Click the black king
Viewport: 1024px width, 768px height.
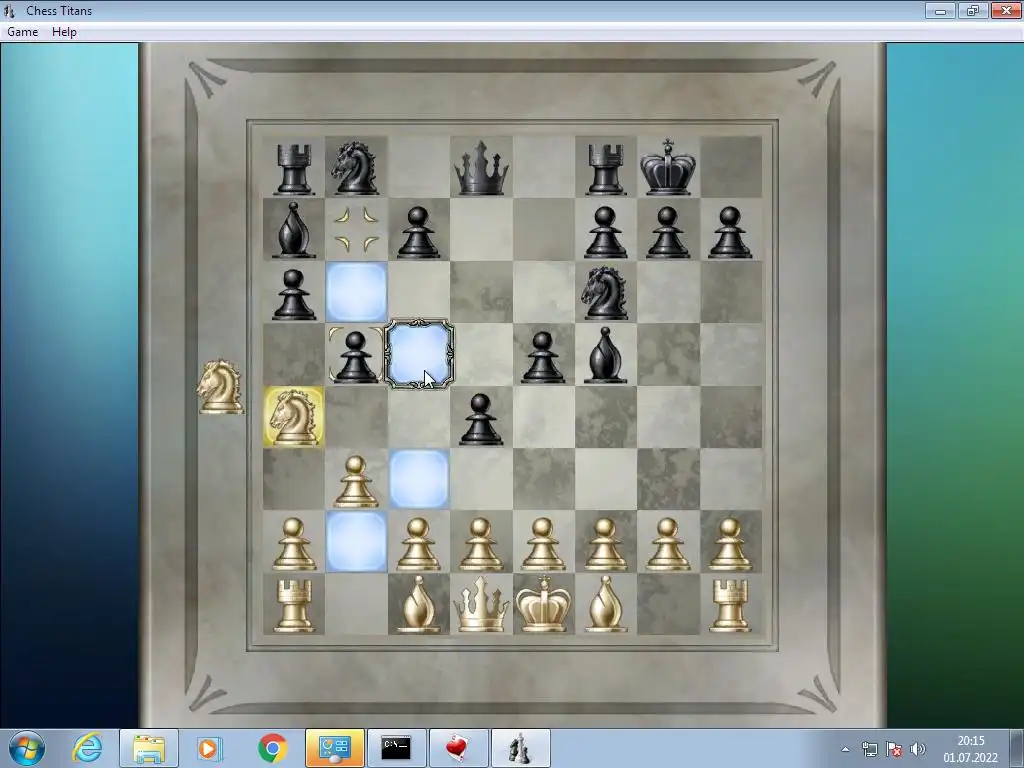click(x=667, y=167)
